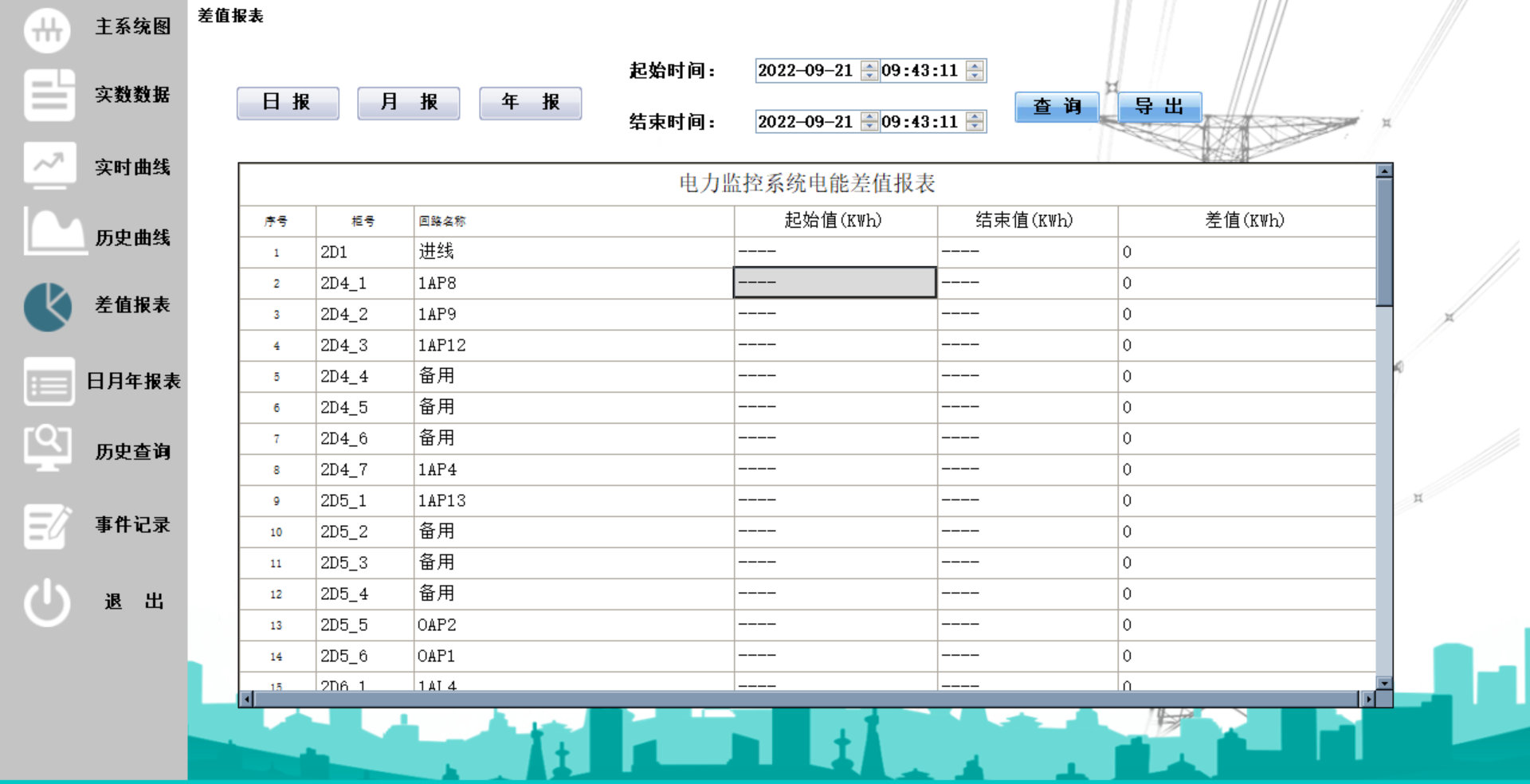Switch to the 月报 monthly report
The height and width of the screenshot is (784, 1530).
click(x=409, y=102)
